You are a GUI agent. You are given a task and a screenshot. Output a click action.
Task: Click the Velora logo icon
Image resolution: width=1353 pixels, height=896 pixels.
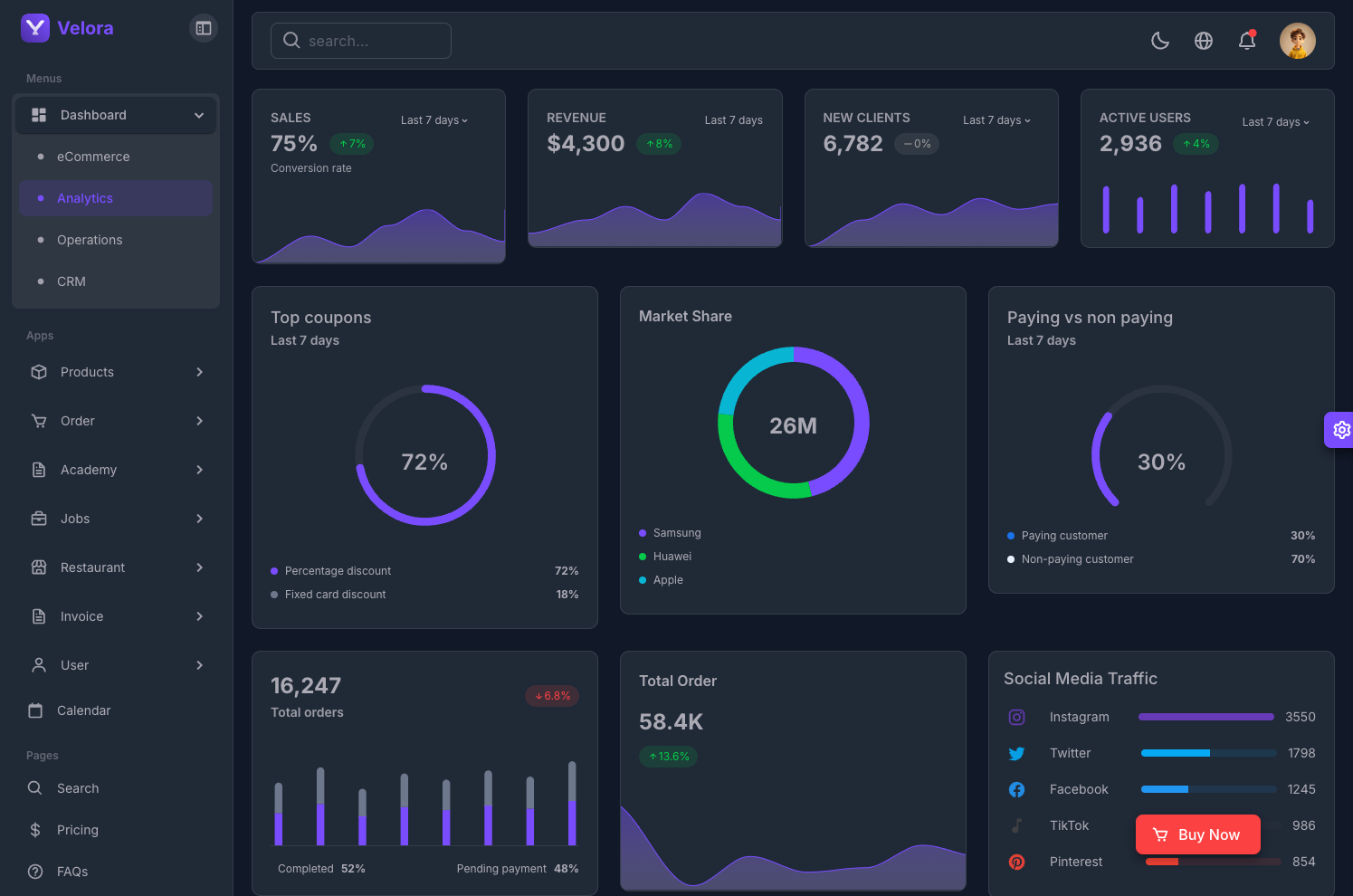pyautogui.click(x=35, y=28)
